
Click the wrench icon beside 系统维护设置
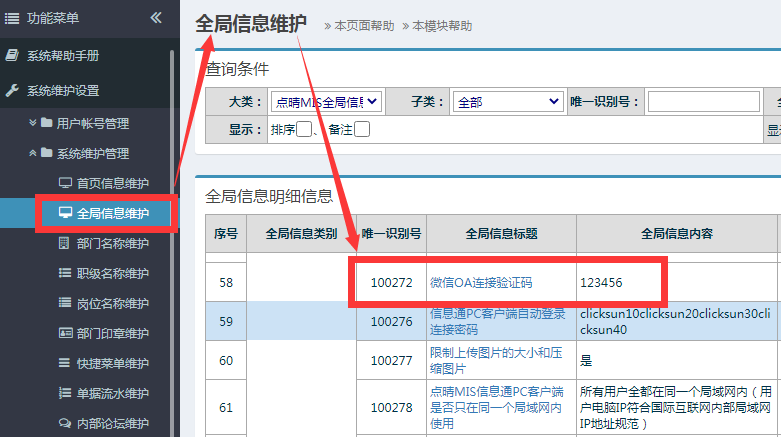(x=13, y=90)
